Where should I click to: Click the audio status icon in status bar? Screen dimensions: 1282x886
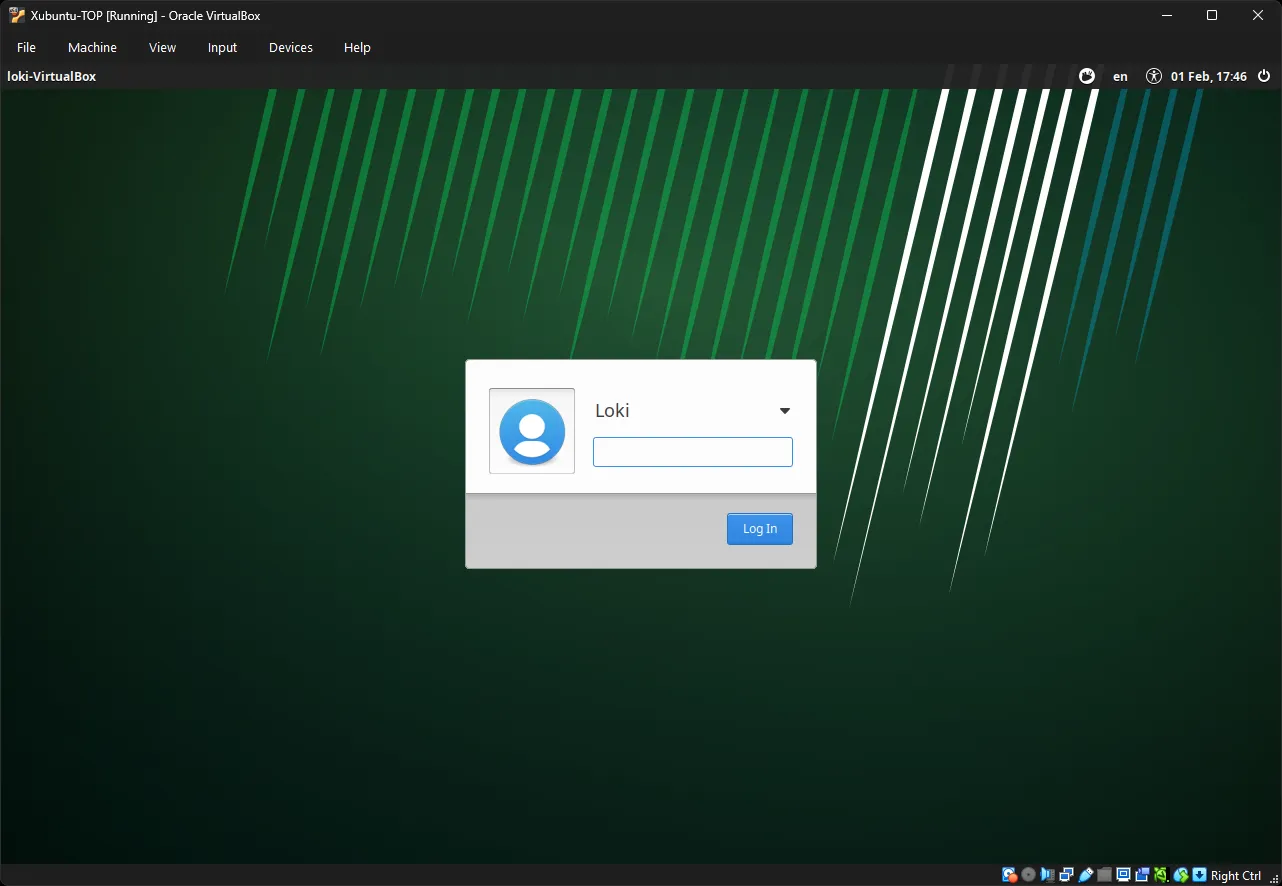[x=1046, y=874]
